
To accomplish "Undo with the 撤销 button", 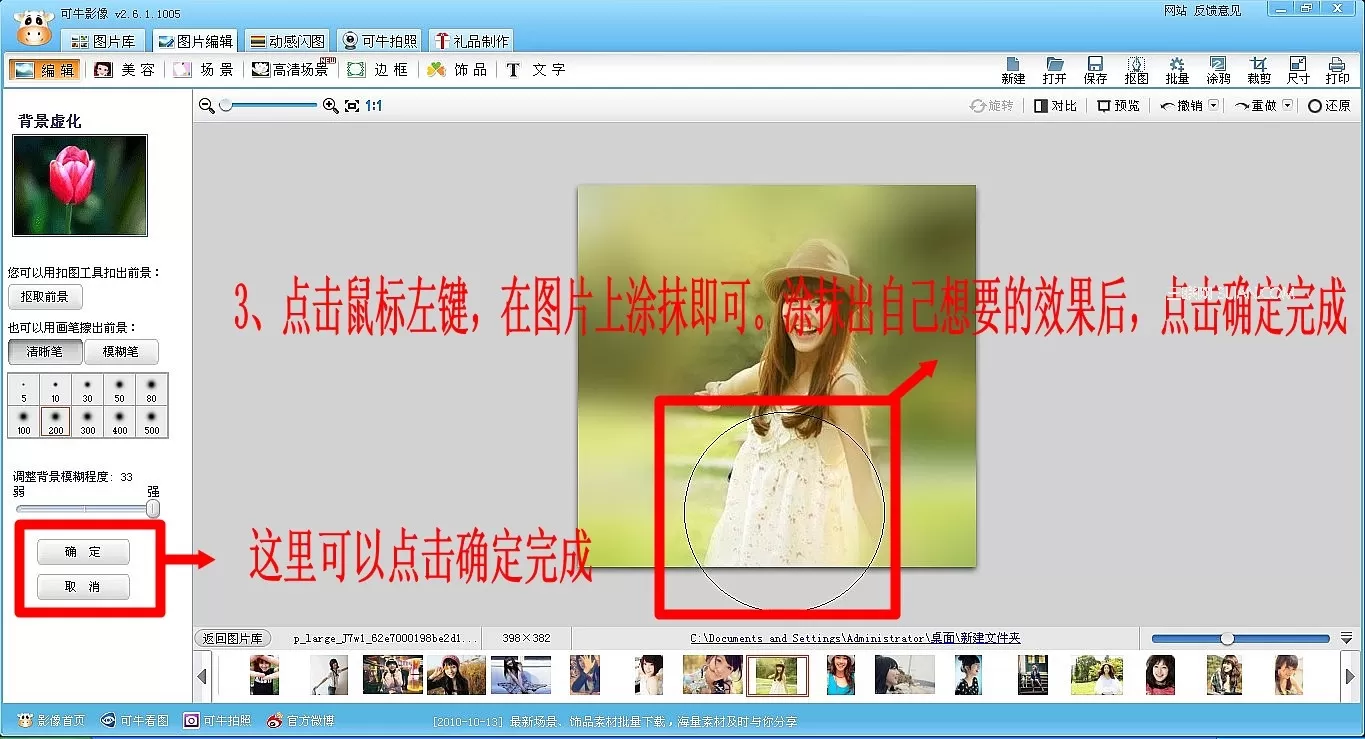I will click(x=1182, y=105).
